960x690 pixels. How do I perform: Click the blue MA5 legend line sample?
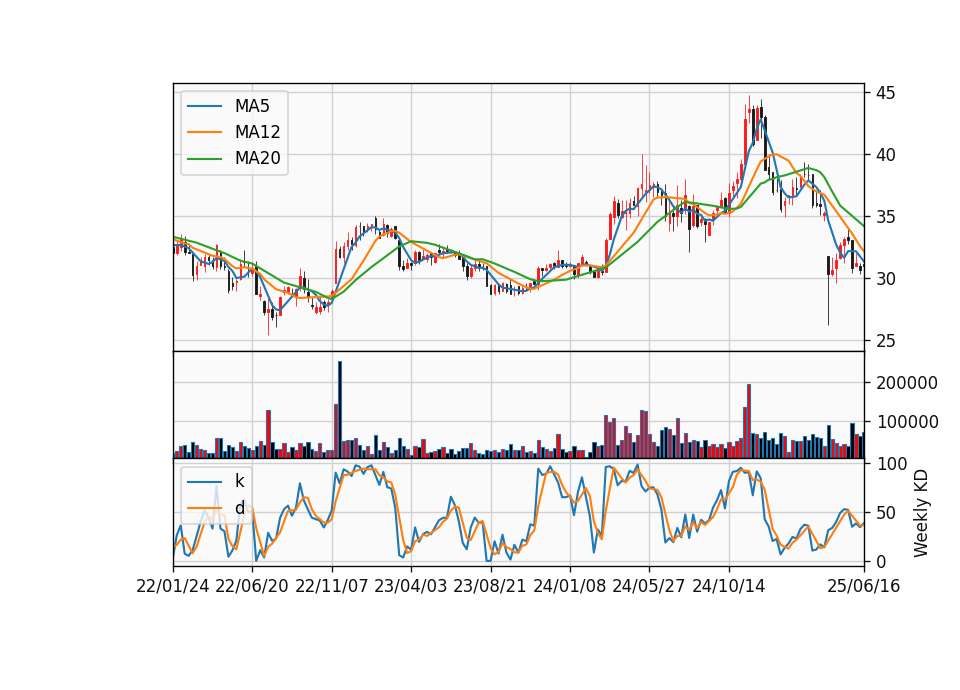(204, 106)
